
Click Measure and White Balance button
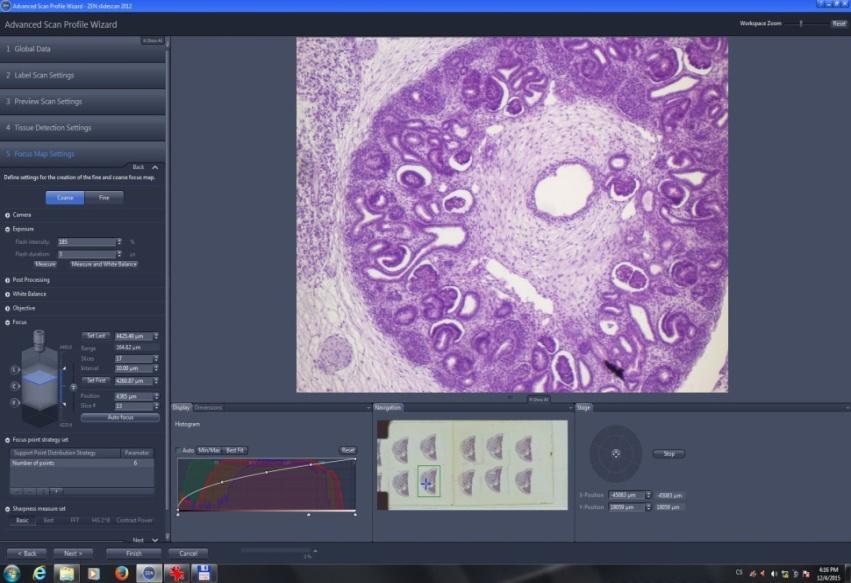(x=104, y=264)
